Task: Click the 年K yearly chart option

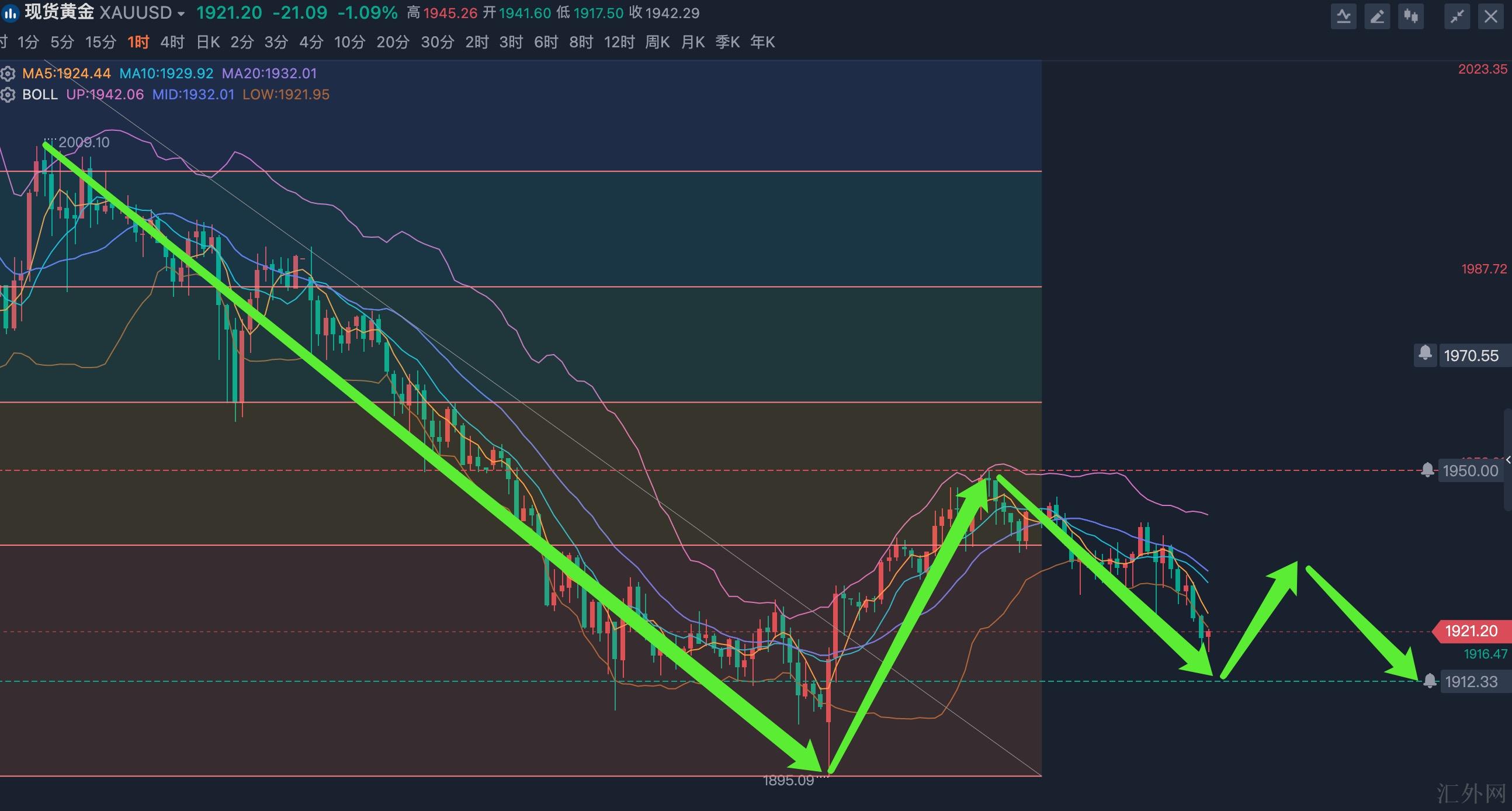Action: click(762, 42)
